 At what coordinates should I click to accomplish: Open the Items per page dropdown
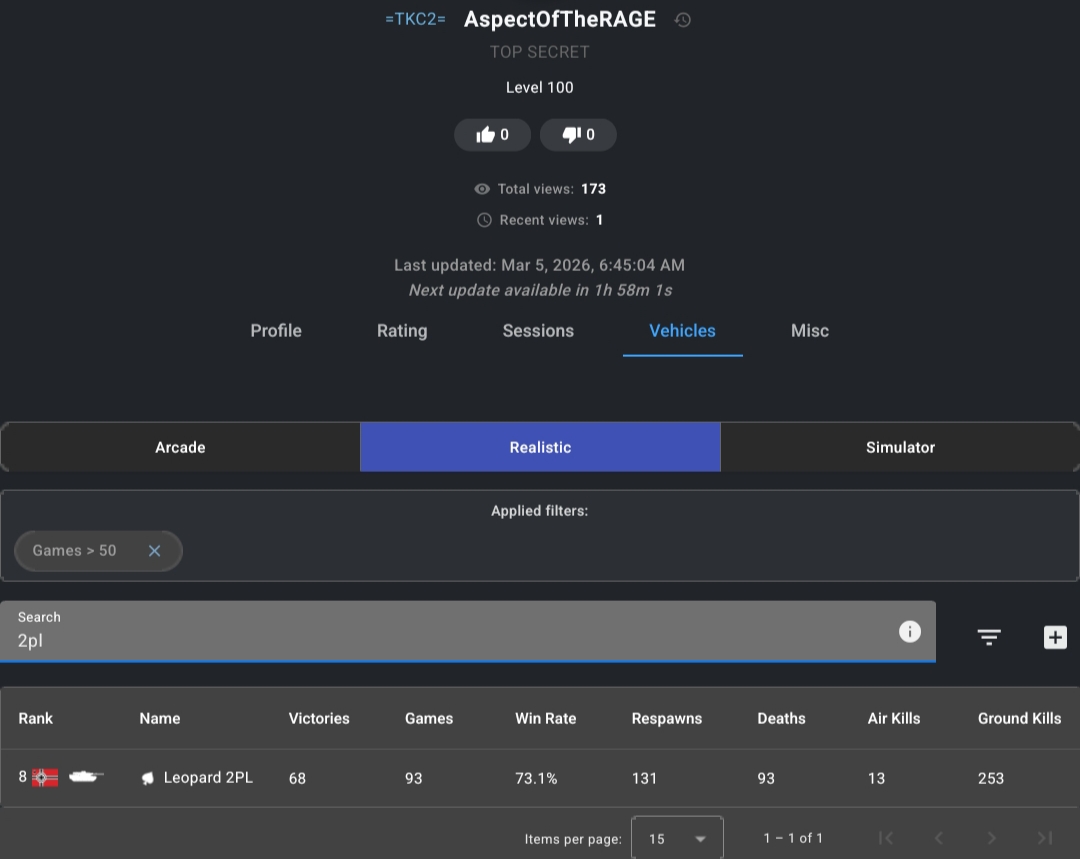677,838
